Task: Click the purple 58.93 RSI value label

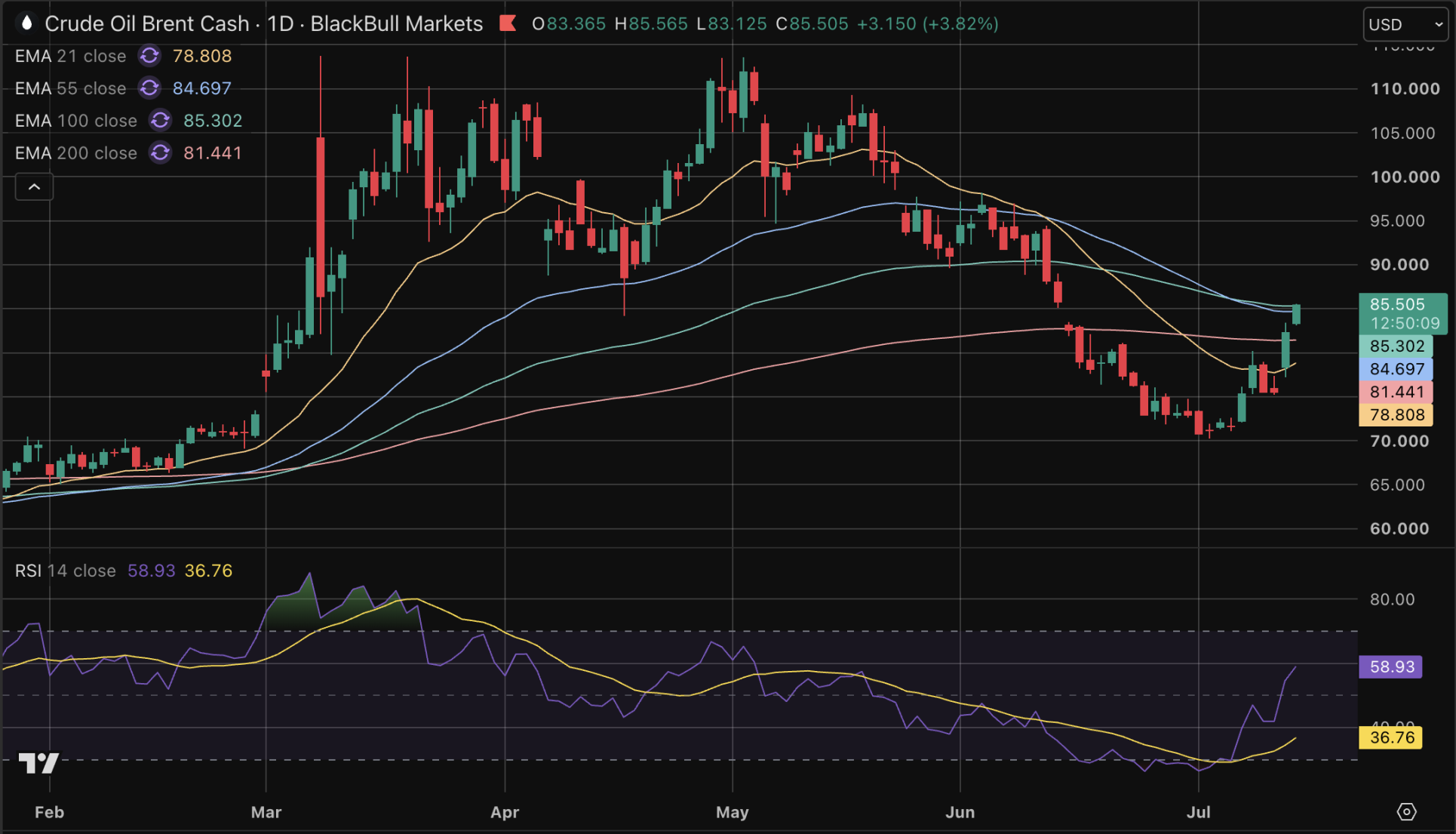Action: point(1390,666)
